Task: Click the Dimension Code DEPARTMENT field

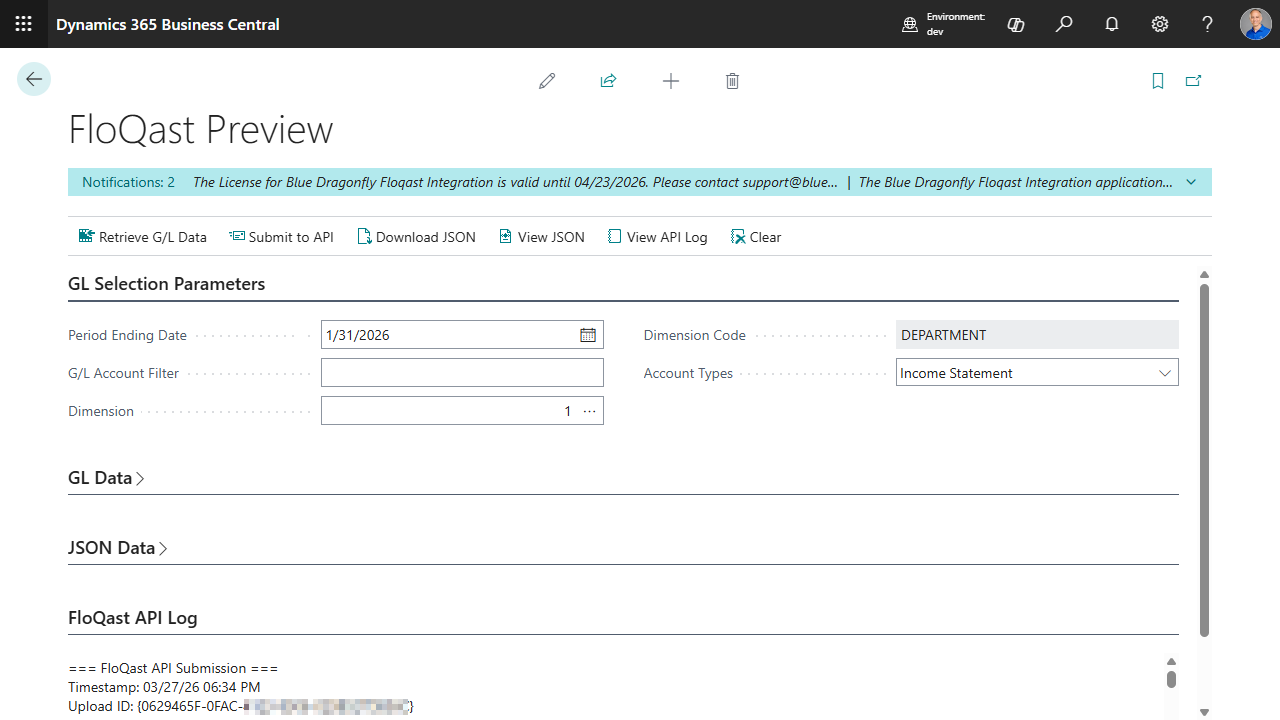Action: pos(1037,335)
